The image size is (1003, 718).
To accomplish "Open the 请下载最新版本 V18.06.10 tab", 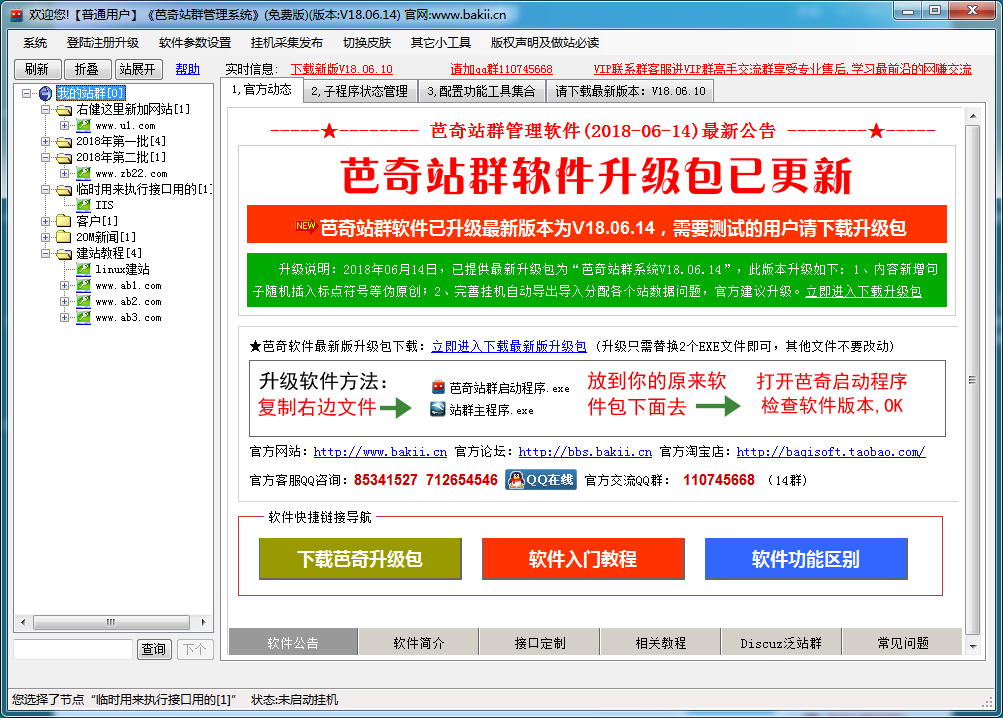I will click(630, 92).
